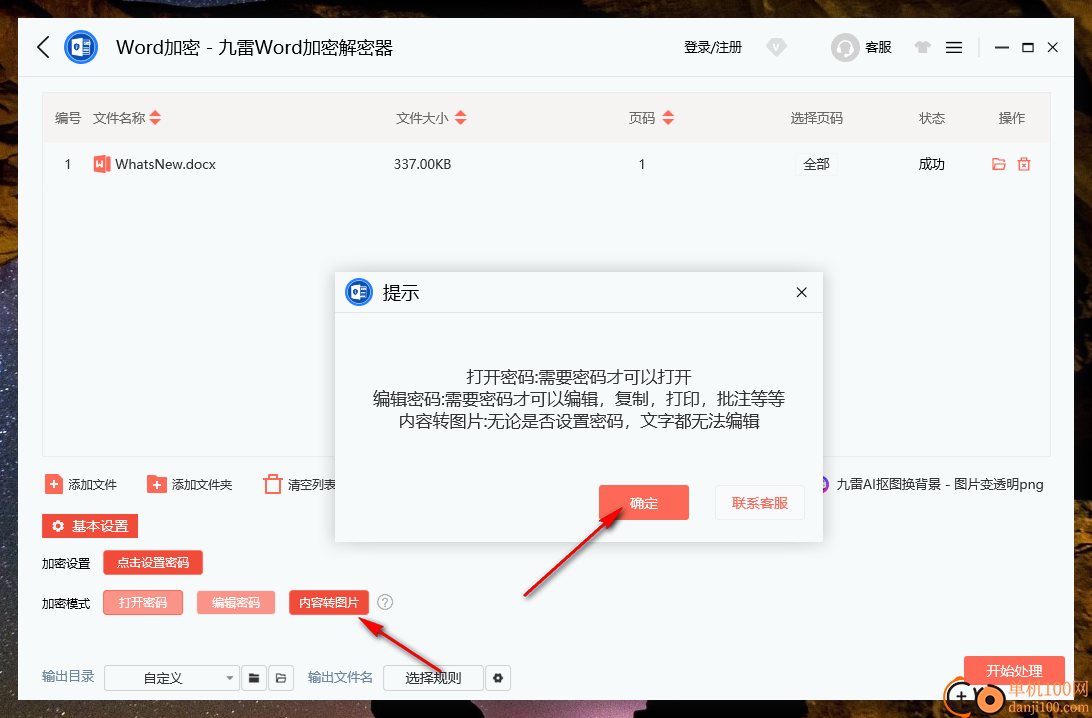Image resolution: width=1092 pixels, height=718 pixels.
Task: Sort by file name arrows
Action: tap(155, 118)
